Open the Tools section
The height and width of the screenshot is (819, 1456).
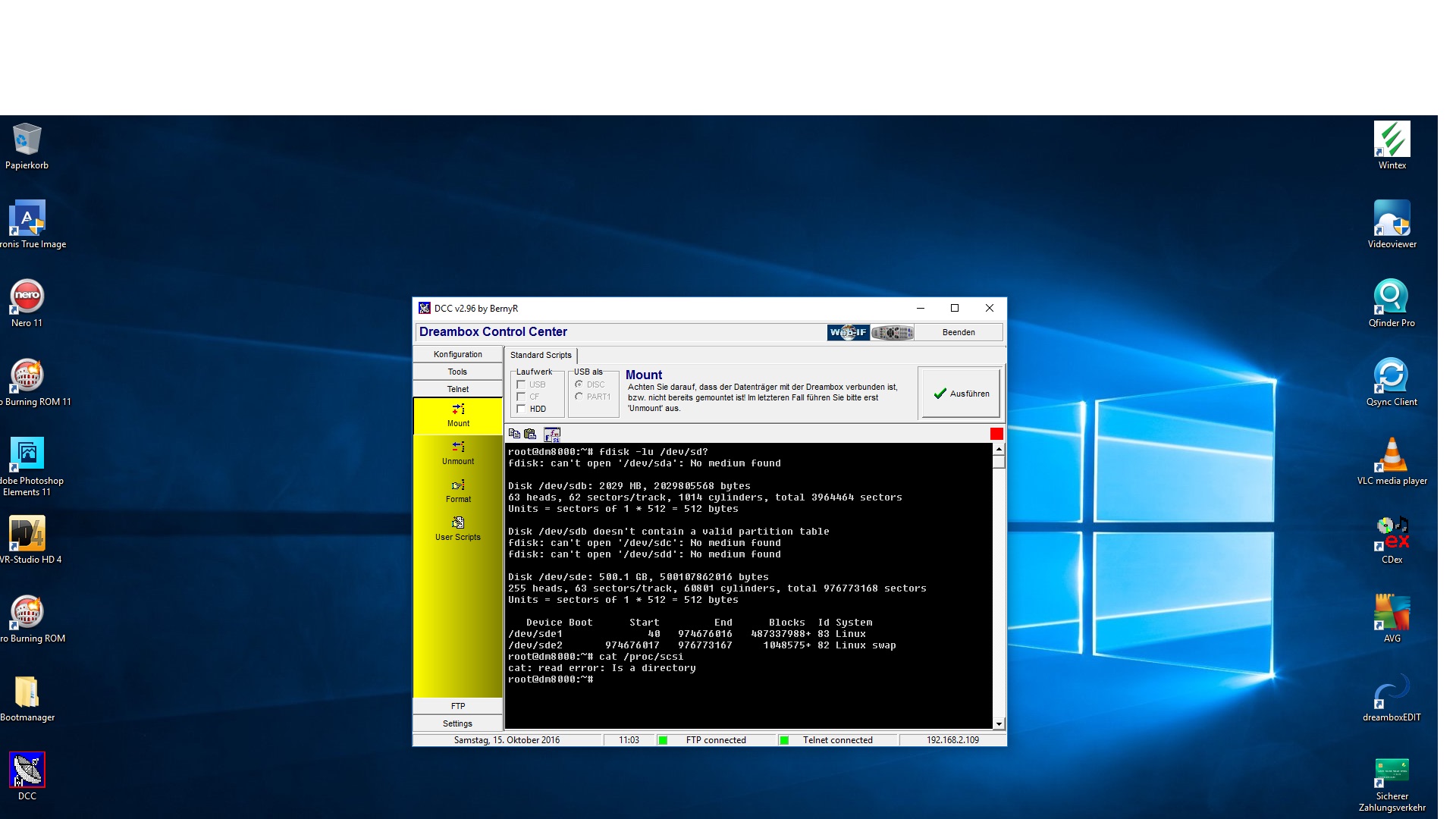457,372
